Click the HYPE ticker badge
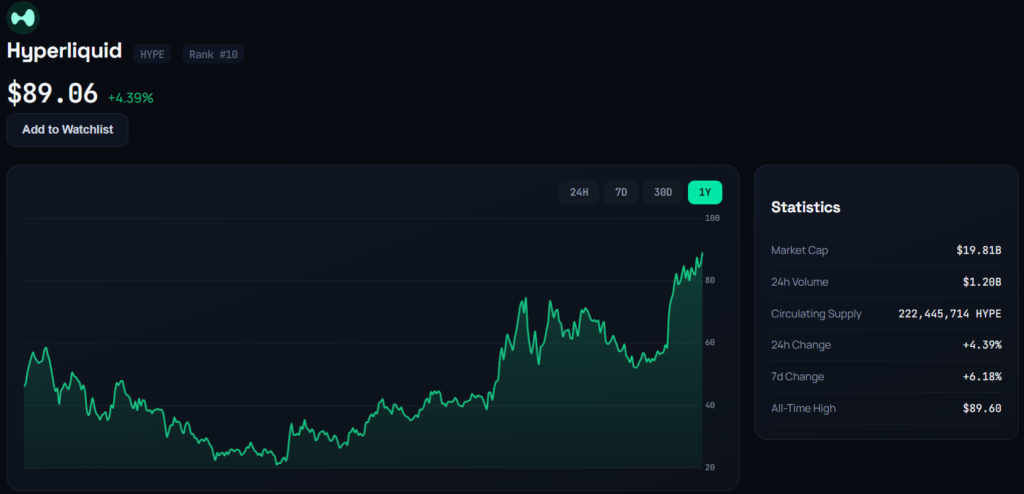The height and width of the screenshot is (494, 1024). tap(152, 54)
